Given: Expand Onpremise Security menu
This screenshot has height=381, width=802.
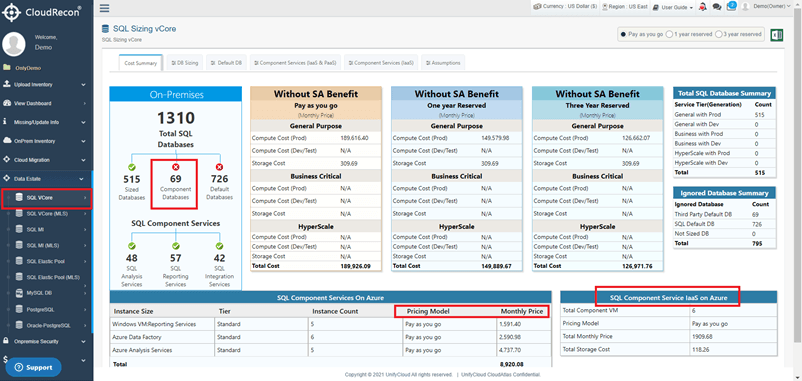Looking at the screenshot, I should click(46, 341).
